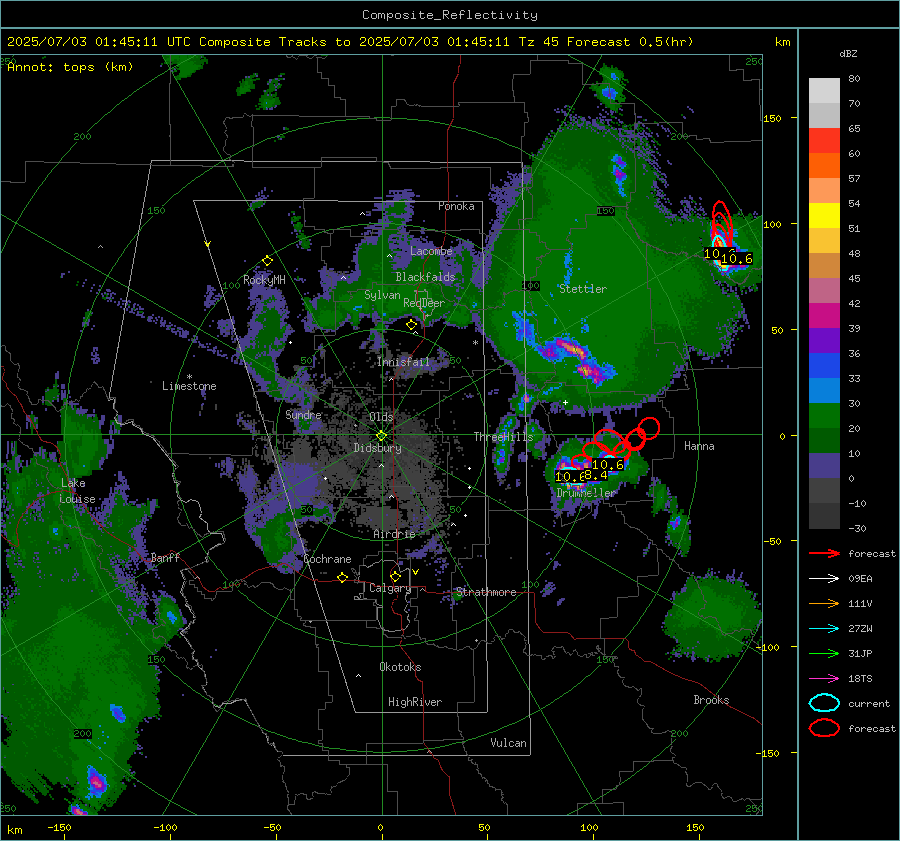Click the violet swatch between 10 and 0

824,466
